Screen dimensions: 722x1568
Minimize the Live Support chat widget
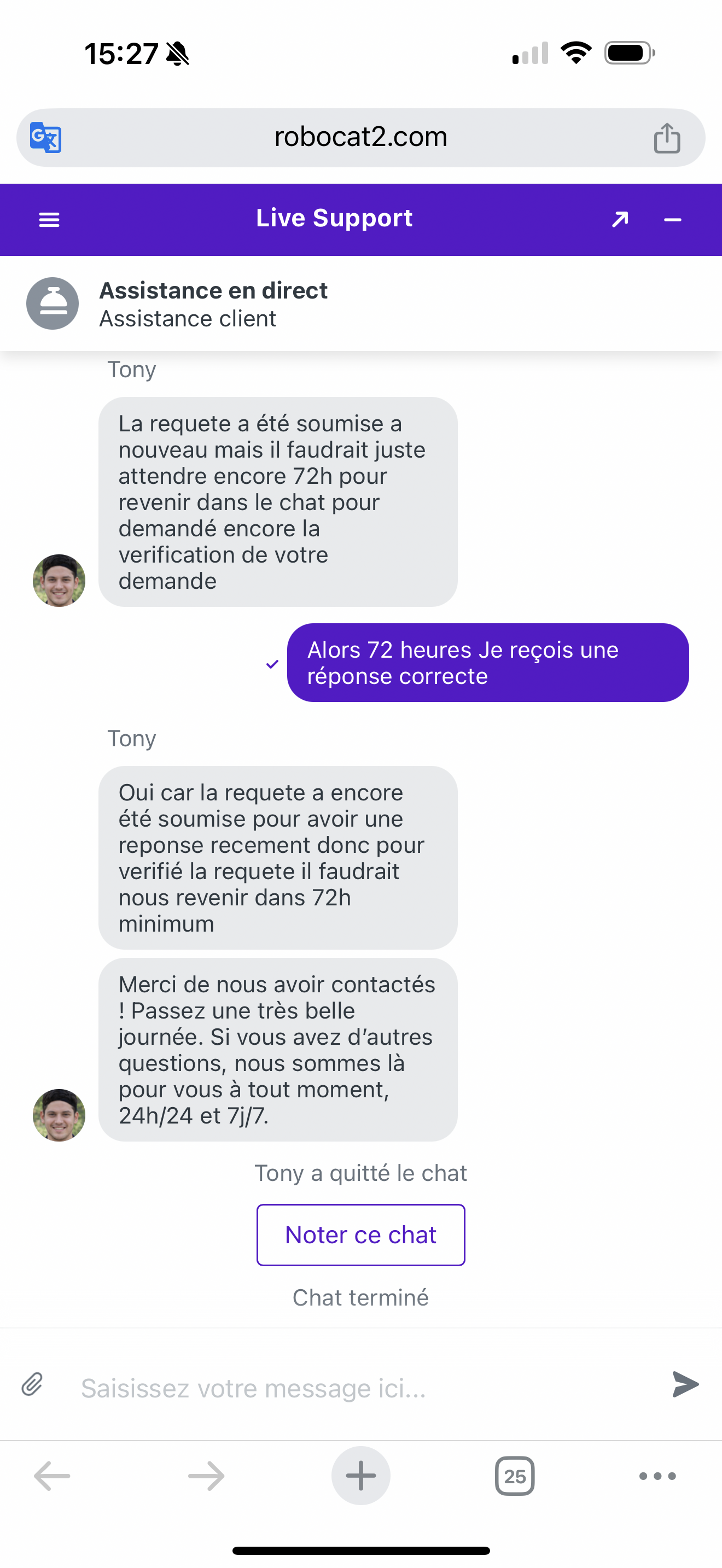click(x=672, y=220)
